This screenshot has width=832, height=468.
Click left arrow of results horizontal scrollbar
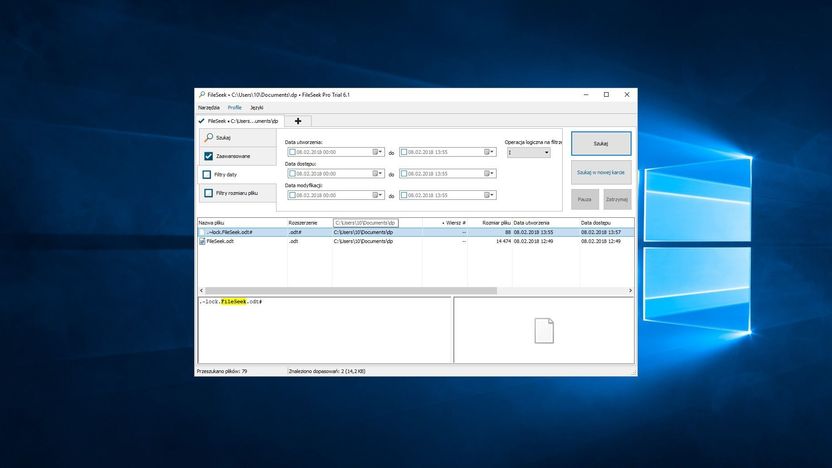(x=201, y=291)
